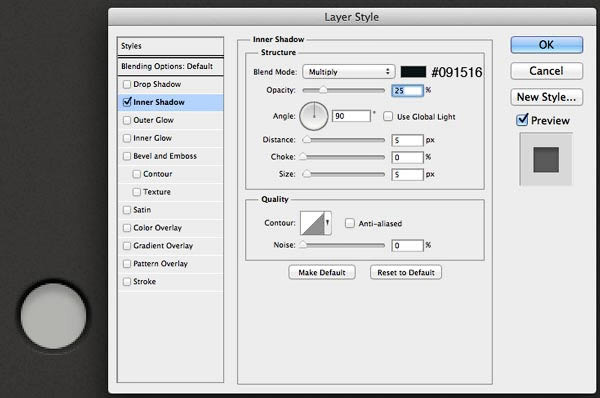The width and height of the screenshot is (600, 398).
Task: Click the style preview thumbnail square
Action: pyautogui.click(x=546, y=160)
